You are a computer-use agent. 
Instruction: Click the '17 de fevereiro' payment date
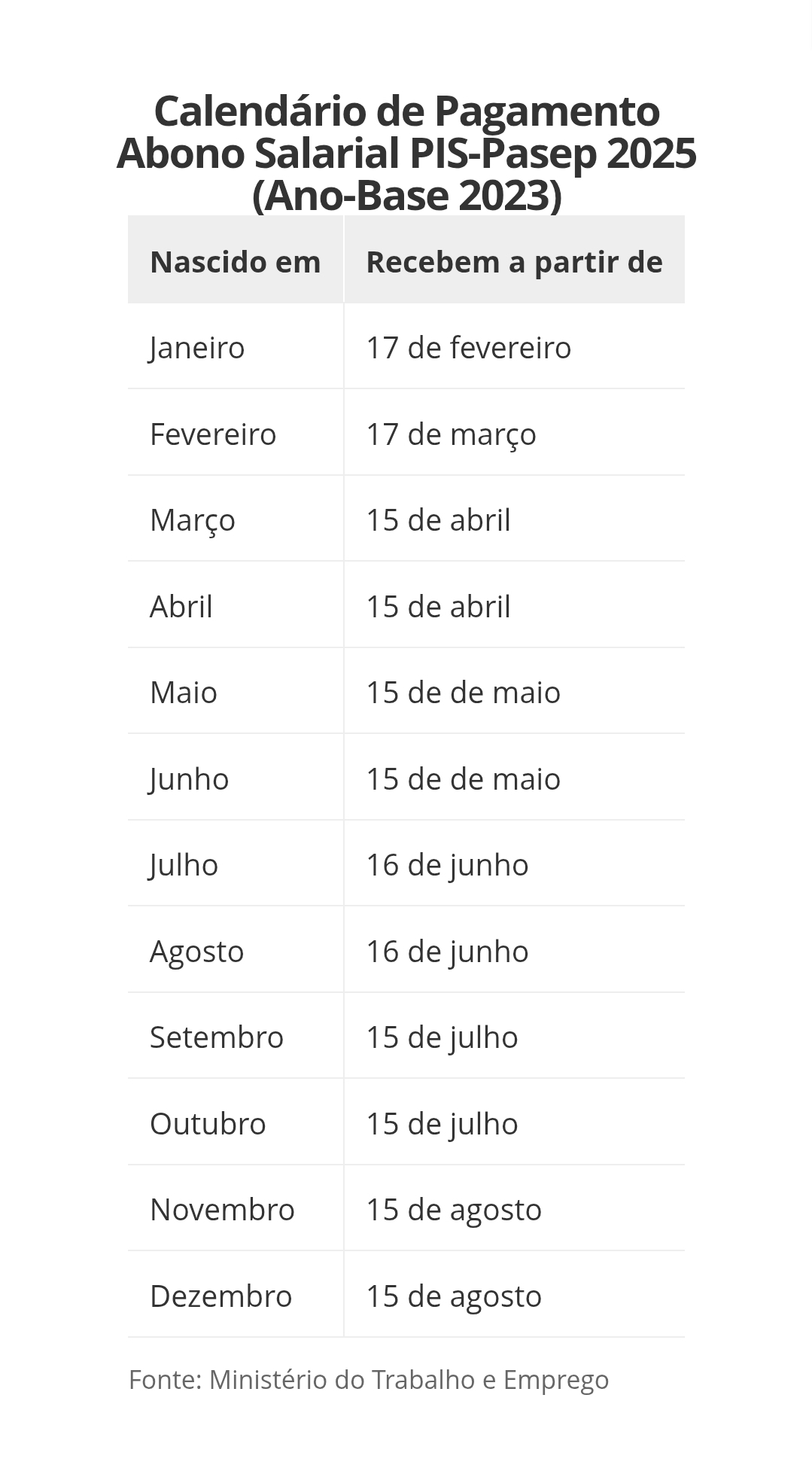point(468,348)
